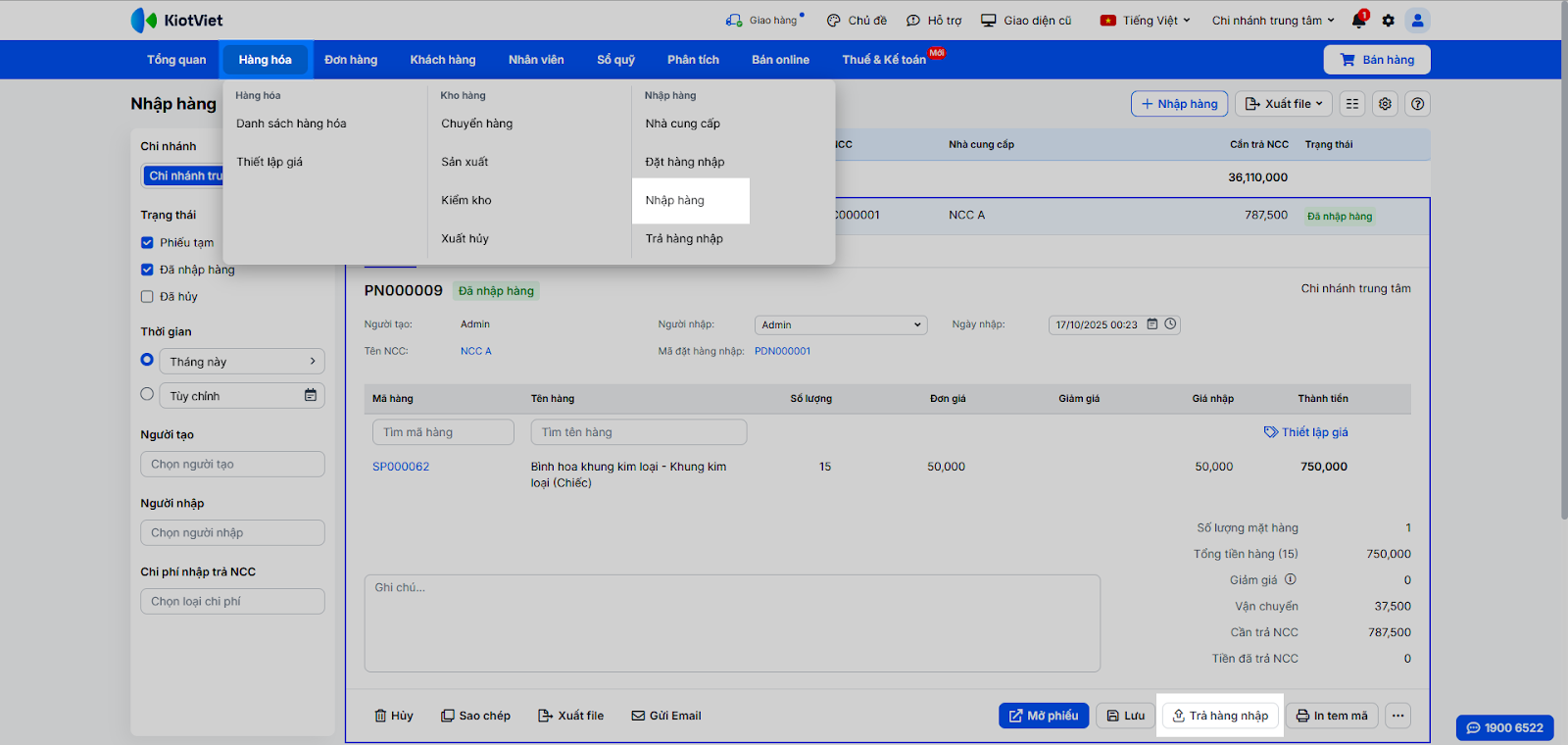Viewport: 1568px width, 745px height.
Task: Toggle the list view layout icon
Action: [x=1352, y=104]
